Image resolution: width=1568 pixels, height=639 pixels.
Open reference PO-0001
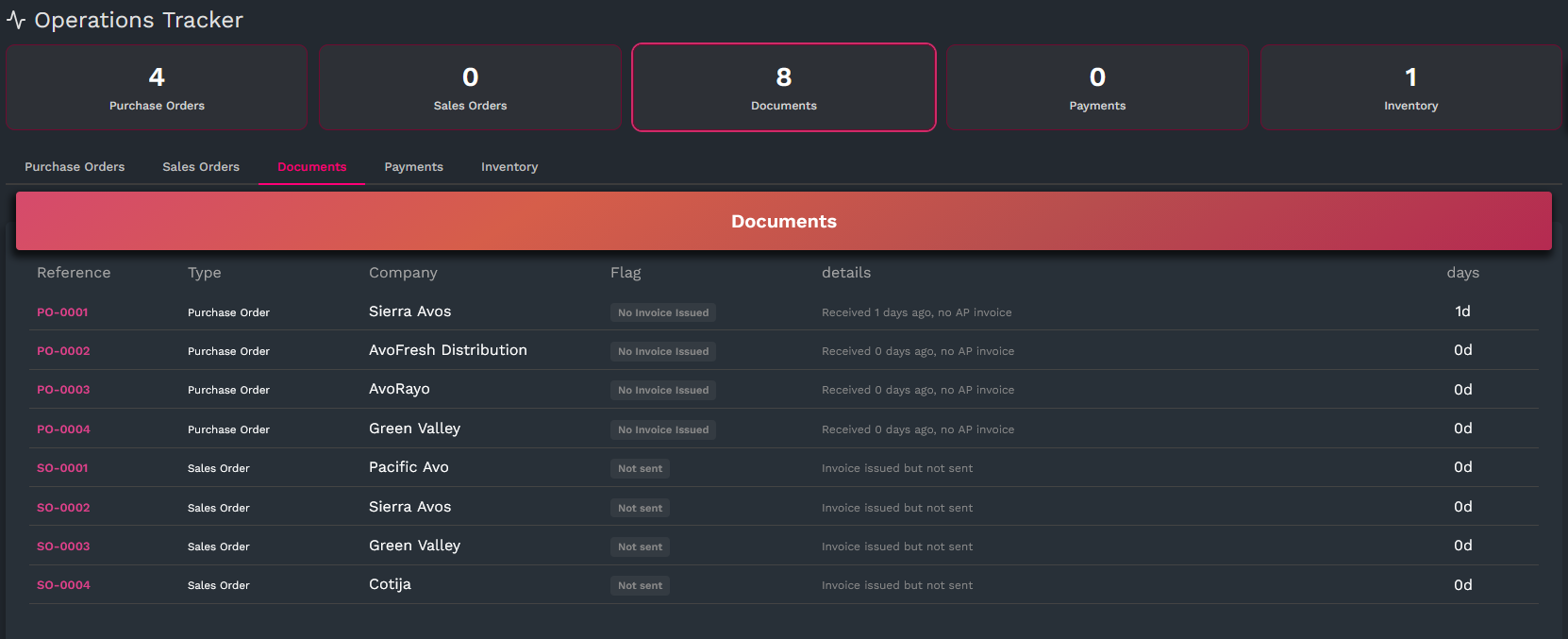click(62, 312)
